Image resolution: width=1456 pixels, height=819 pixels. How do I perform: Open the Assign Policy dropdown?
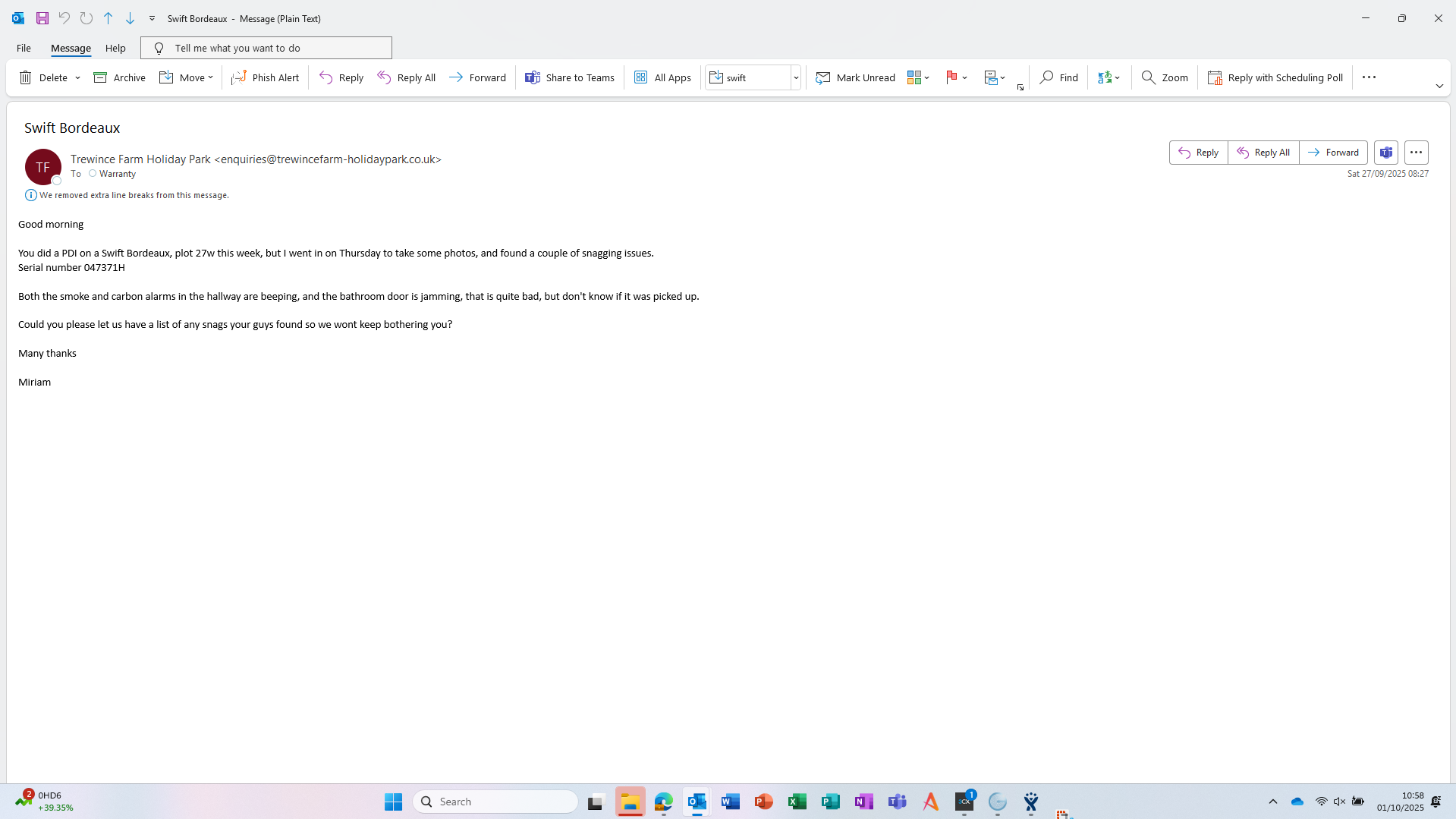994,77
